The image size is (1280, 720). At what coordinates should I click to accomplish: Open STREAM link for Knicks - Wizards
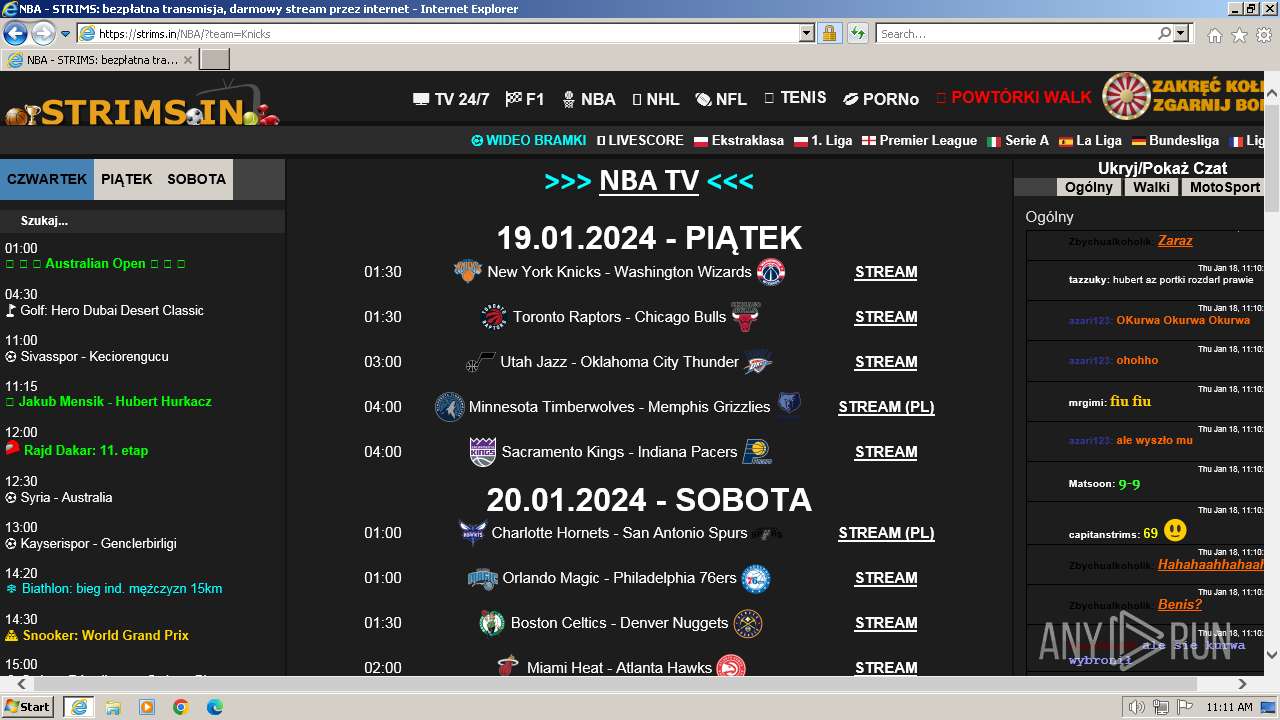(886, 272)
